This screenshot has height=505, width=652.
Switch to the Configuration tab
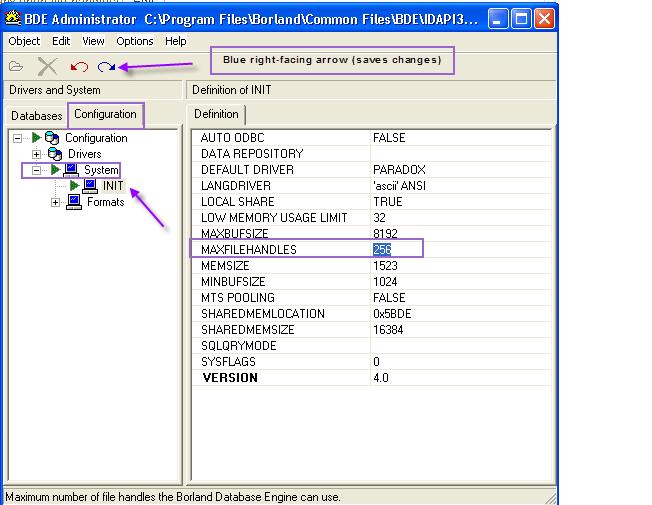click(x=105, y=114)
